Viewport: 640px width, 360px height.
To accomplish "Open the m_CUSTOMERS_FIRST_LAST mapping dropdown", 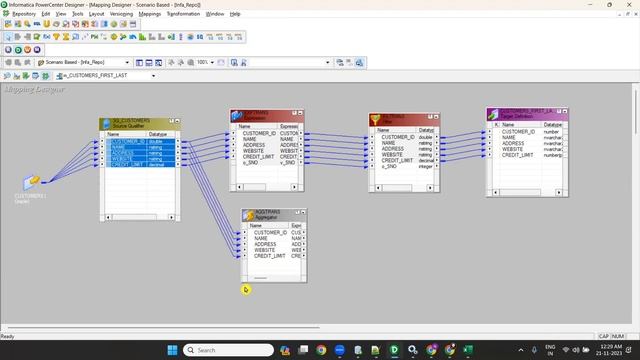I will (153, 76).
